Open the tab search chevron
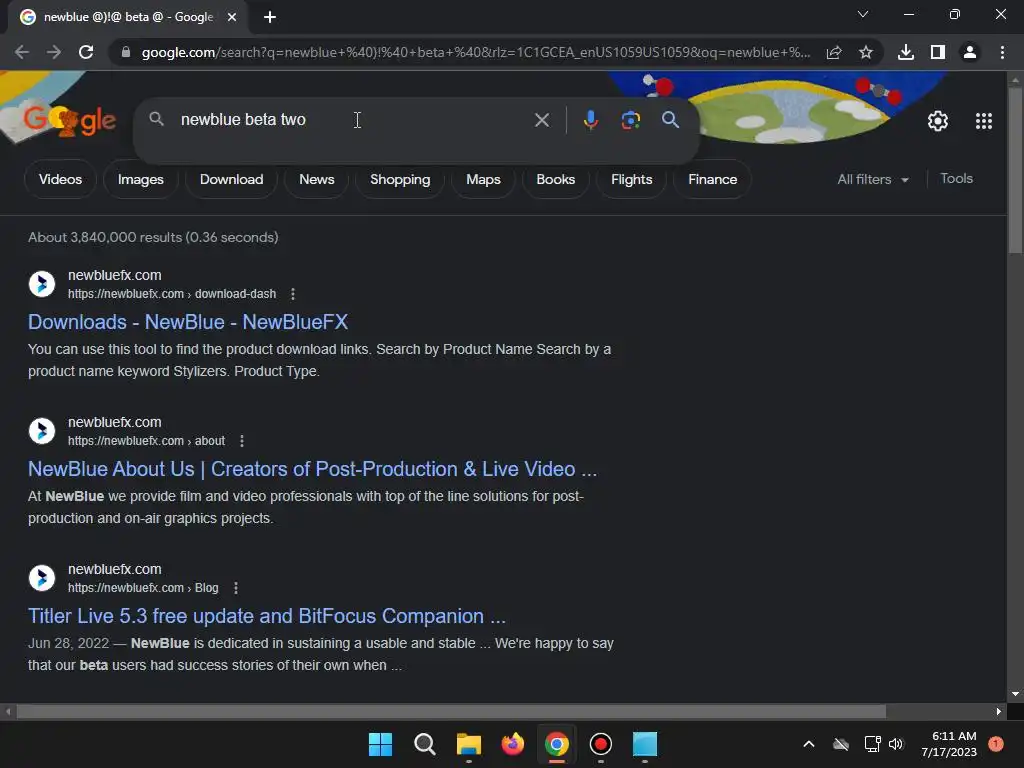 pos(863,14)
